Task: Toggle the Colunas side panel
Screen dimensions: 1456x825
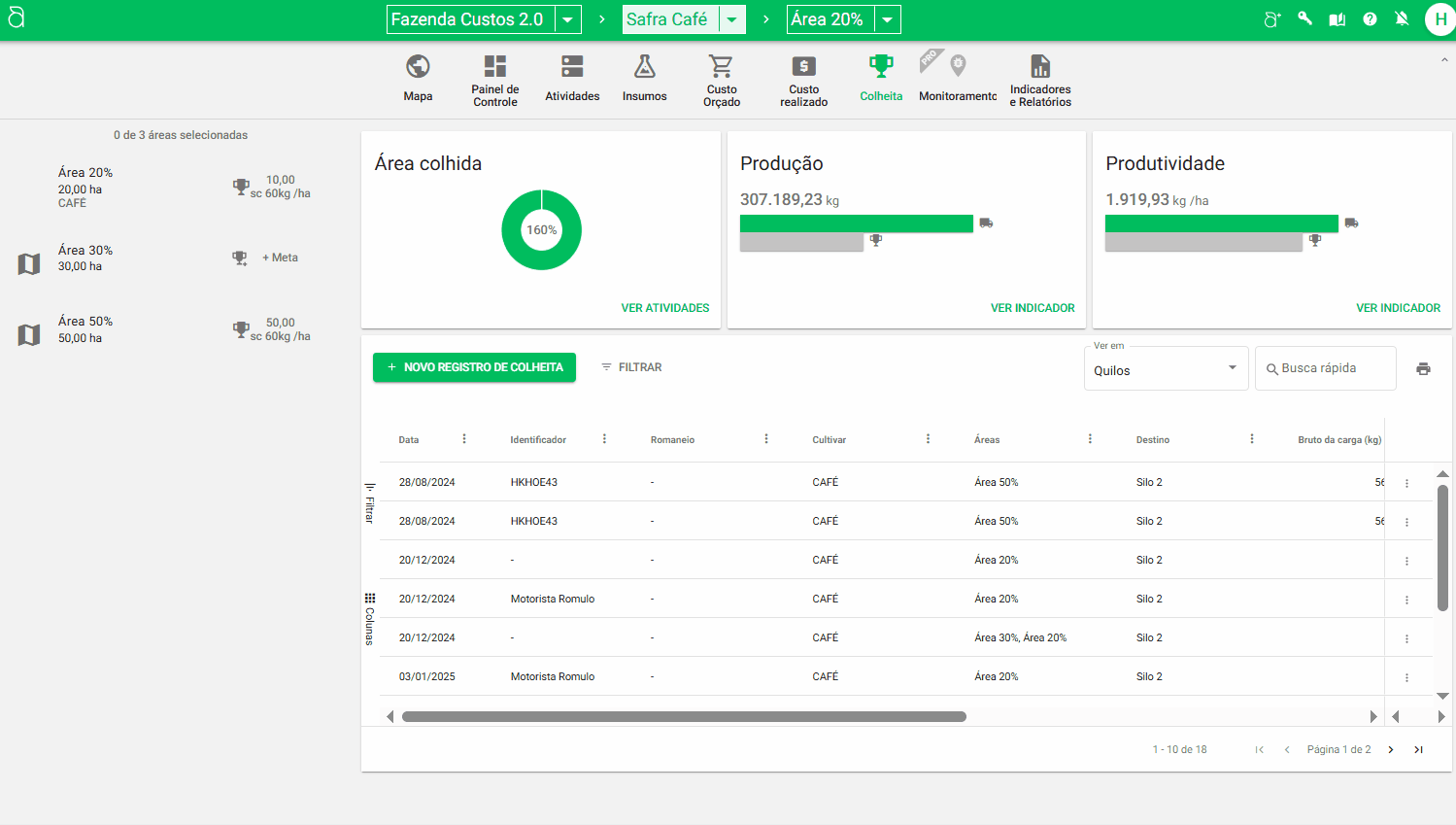Action: click(369, 618)
